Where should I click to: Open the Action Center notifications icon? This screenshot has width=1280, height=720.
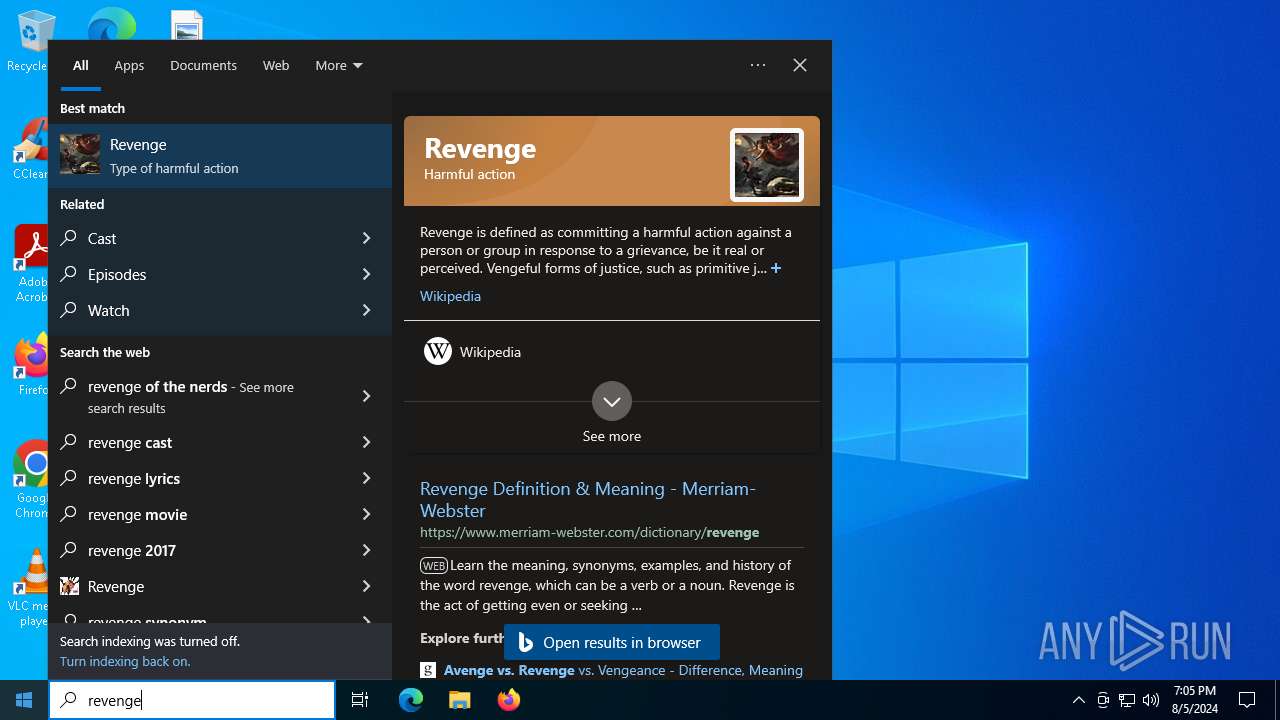point(1247,700)
